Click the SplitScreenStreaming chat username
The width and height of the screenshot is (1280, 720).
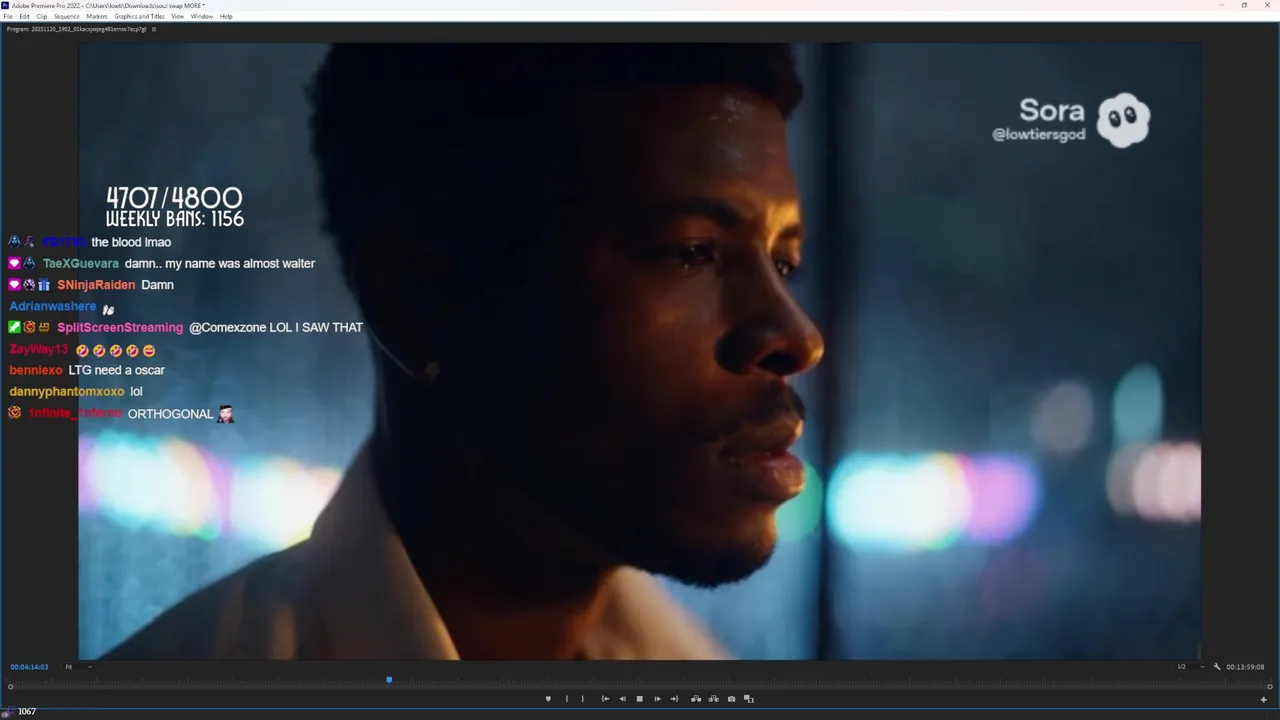click(120, 328)
